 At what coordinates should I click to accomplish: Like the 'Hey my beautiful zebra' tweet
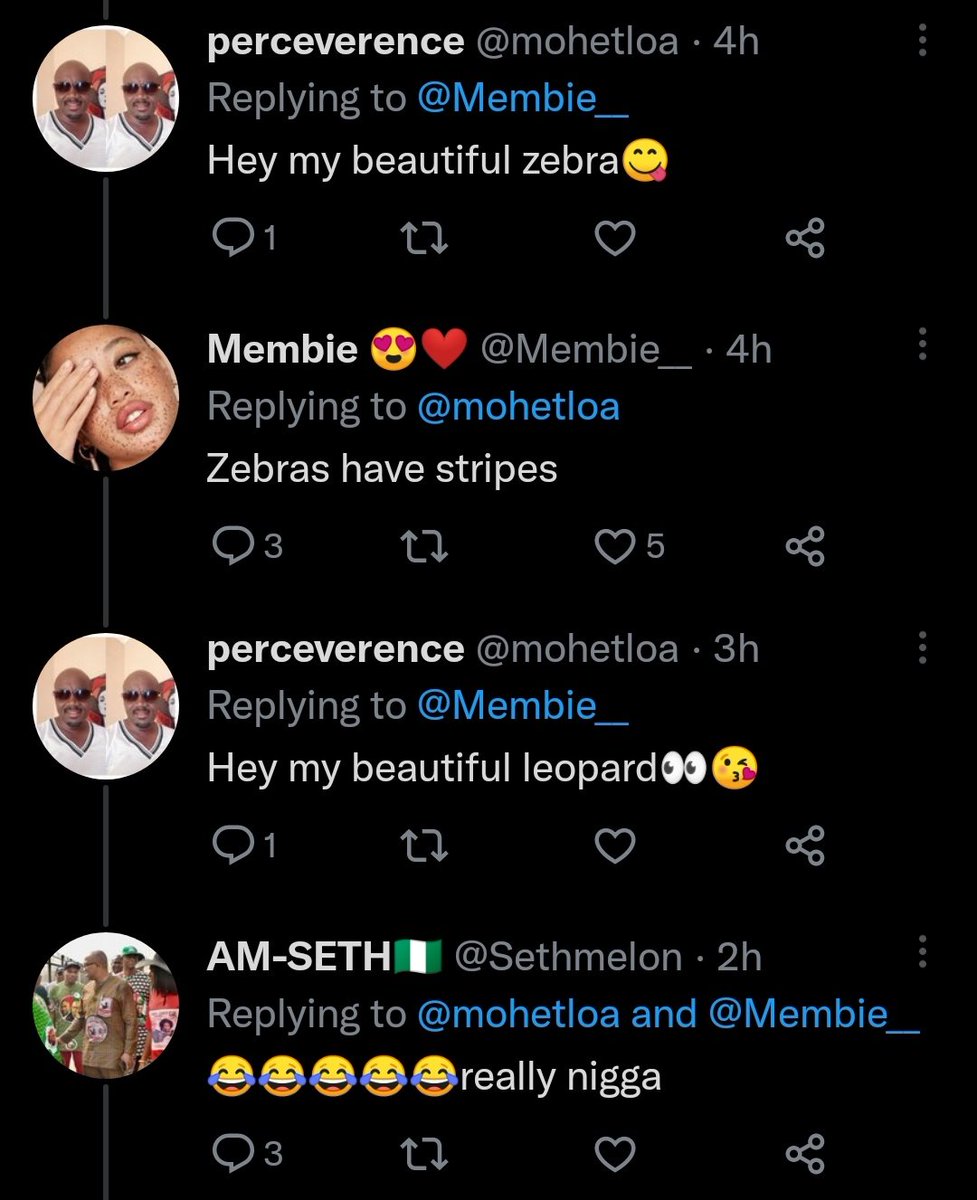615,238
